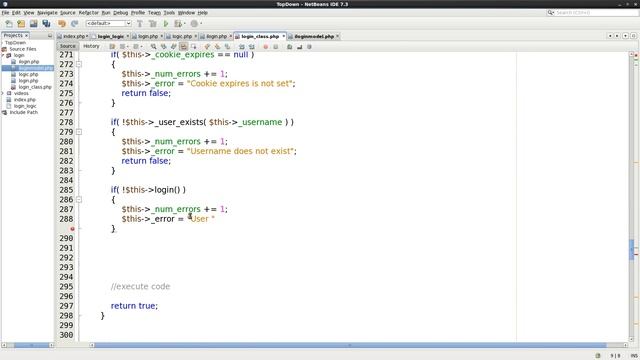Select Include Path in Projects tree
640x360 pixels.
(x=23, y=112)
